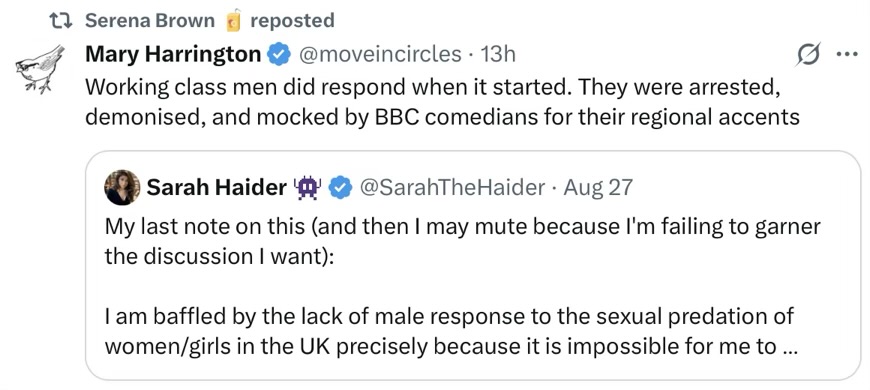The height and width of the screenshot is (390, 870).
Task: Click the repost arrows icon
Action: click(61, 21)
